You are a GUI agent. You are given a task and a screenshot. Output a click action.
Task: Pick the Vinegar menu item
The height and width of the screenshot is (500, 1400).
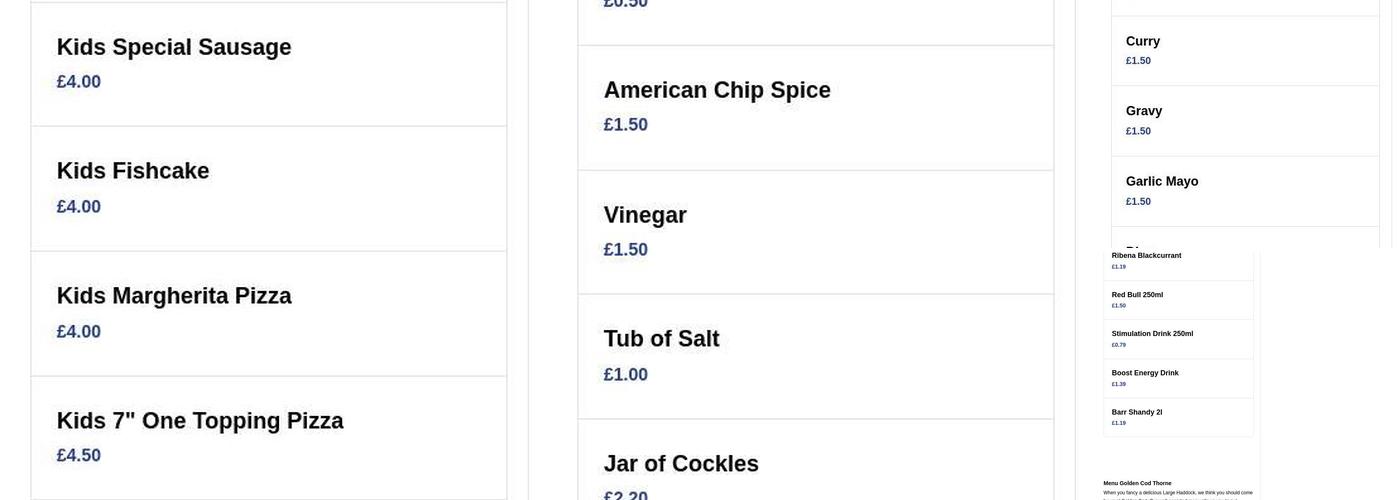tap(645, 216)
